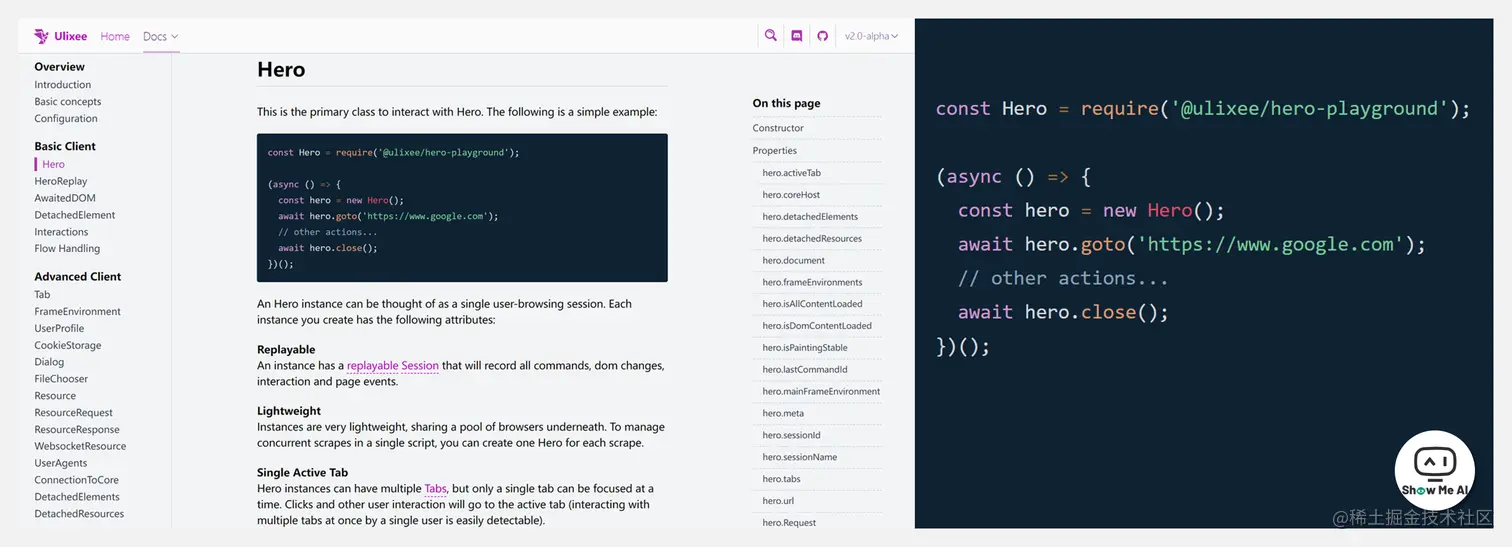Open Tab under Advanced Client
The width and height of the screenshot is (1512, 547).
(x=42, y=295)
